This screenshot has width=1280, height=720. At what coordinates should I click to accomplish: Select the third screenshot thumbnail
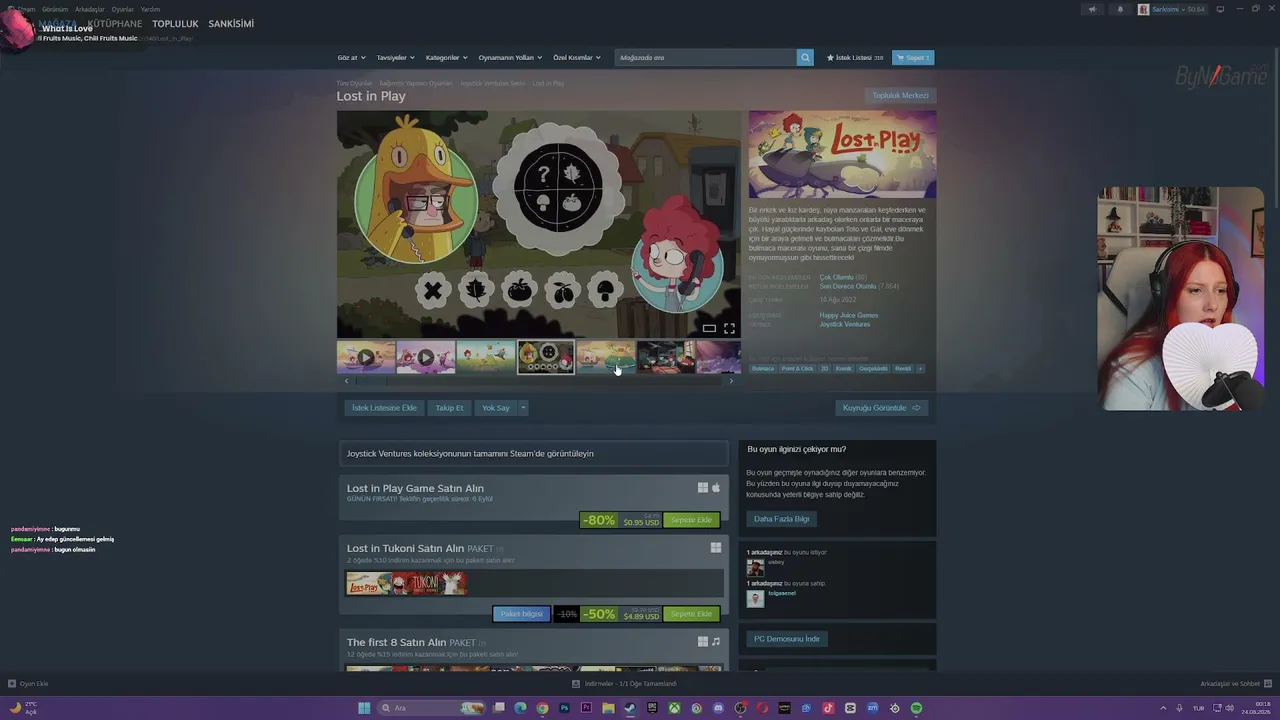[x=486, y=357]
